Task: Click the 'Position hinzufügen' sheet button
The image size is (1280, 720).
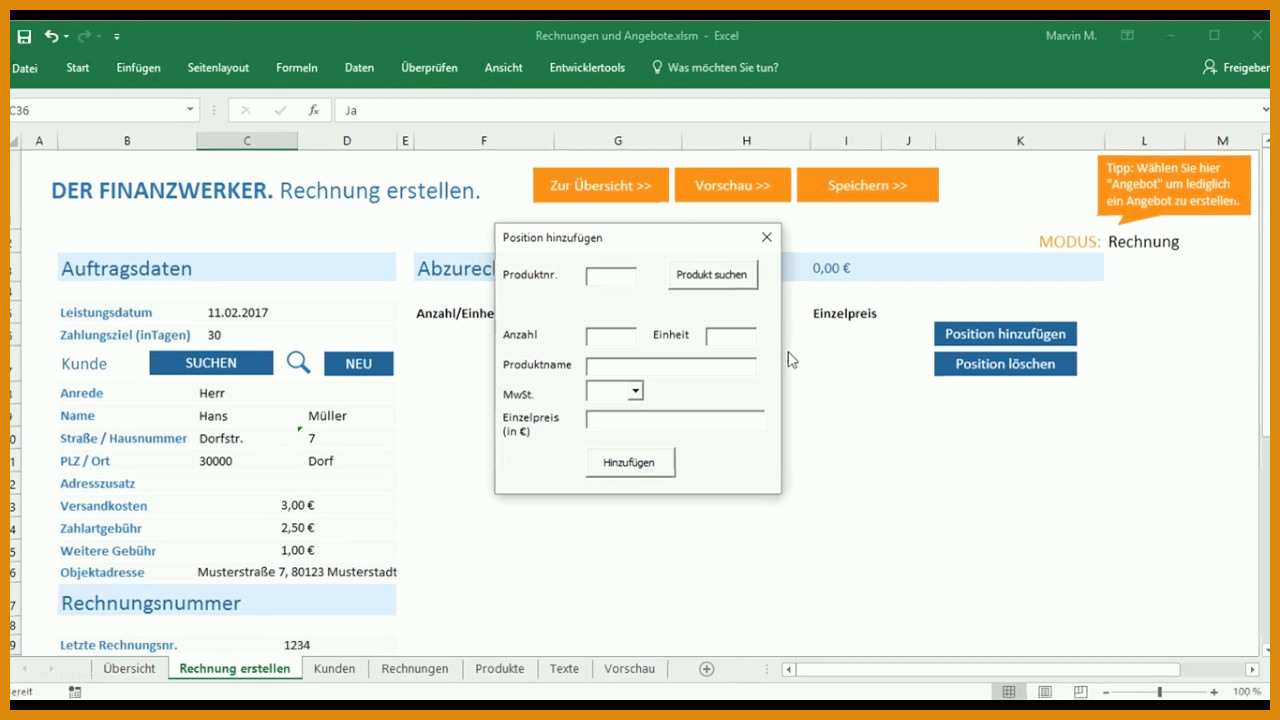Action: [x=1005, y=334]
